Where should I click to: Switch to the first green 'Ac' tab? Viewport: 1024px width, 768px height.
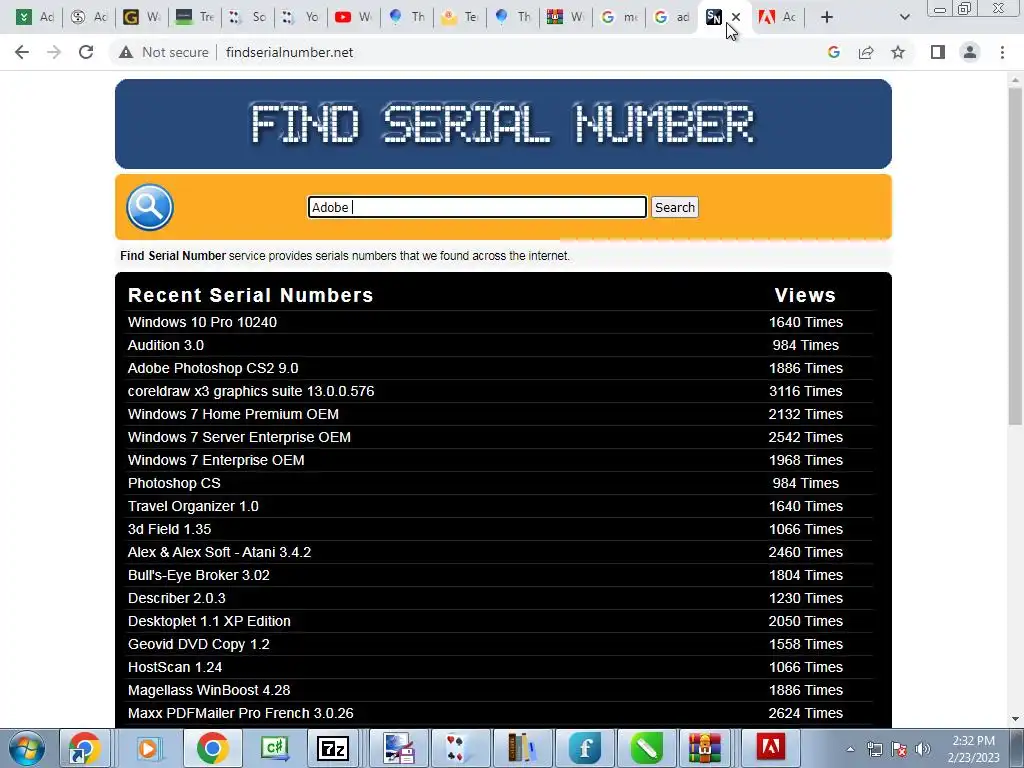pyautogui.click(x=35, y=17)
